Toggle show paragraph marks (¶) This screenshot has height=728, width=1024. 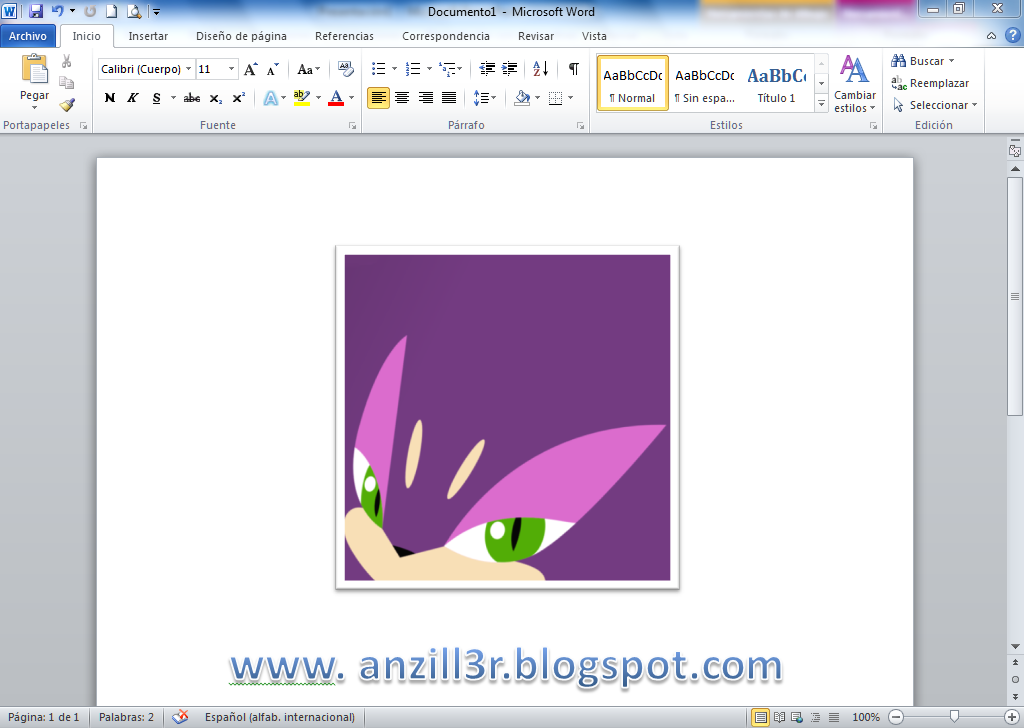click(573, 69)
